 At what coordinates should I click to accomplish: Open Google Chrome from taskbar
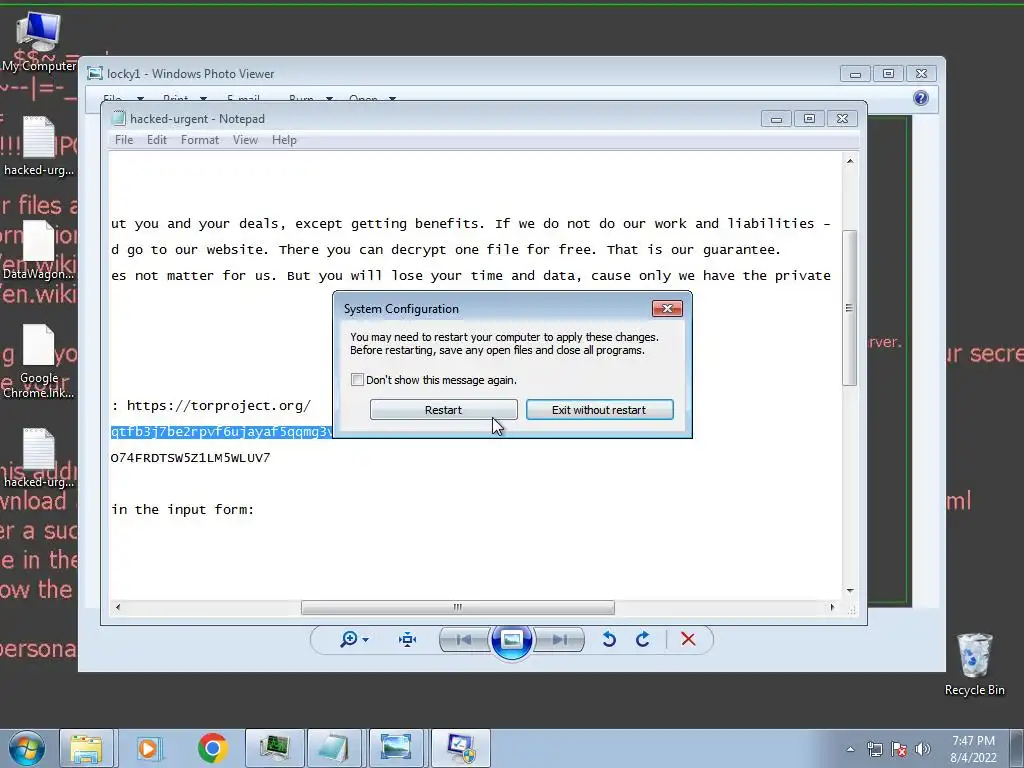[212, 748]
